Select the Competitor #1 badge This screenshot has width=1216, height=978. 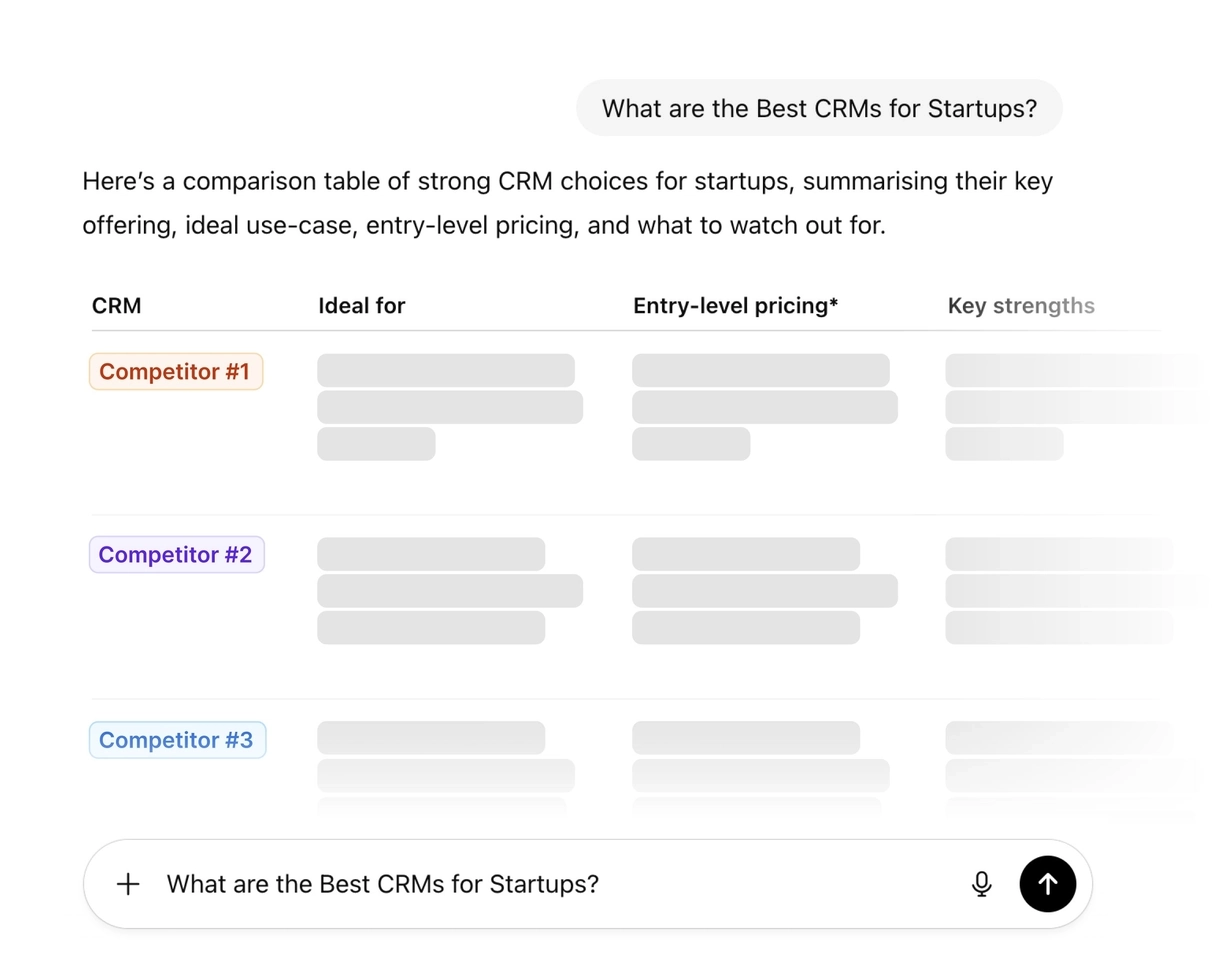[175, 371]
